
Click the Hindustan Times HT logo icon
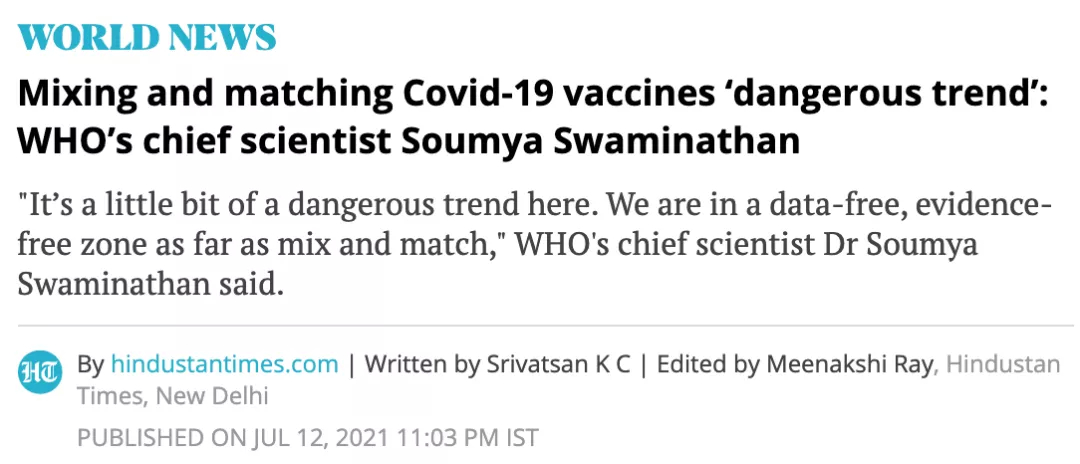[x=40, y=372]
